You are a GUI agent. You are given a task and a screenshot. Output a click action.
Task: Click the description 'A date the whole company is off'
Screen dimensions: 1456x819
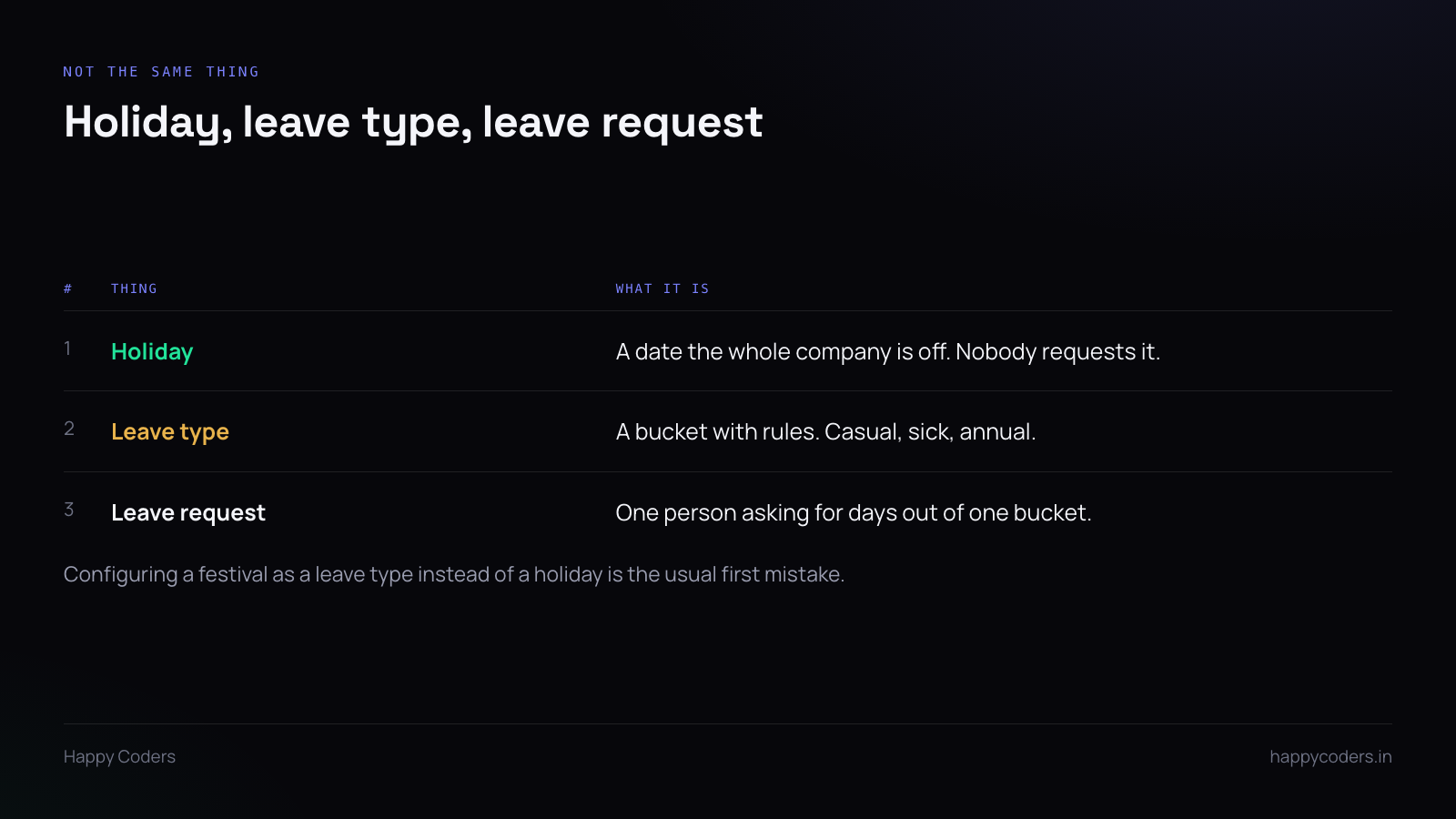888,352
